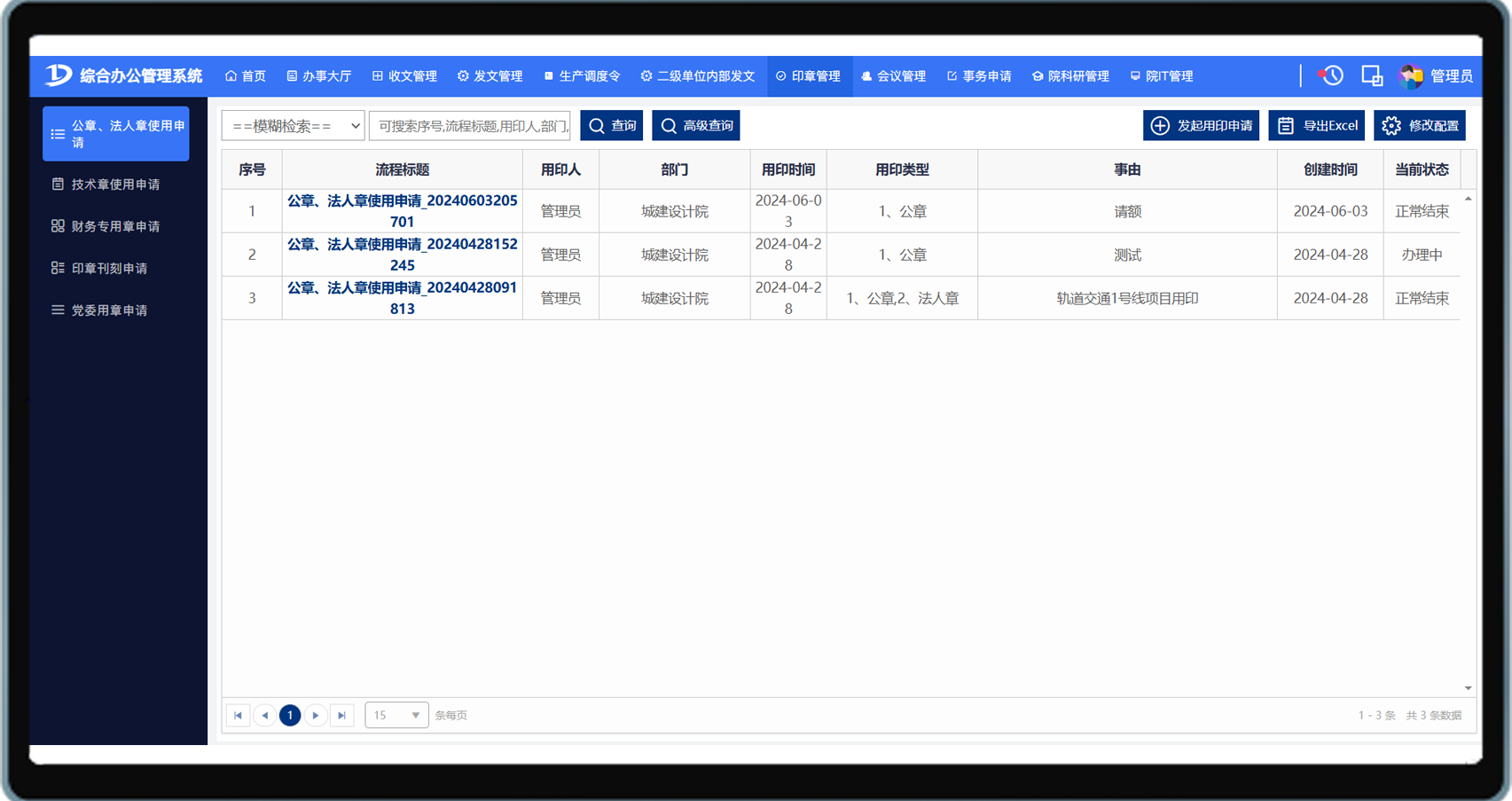The image size is (1512, 801).
Task: Click 2024-06-03 creation date cell
Action: tap(1330, 211)
